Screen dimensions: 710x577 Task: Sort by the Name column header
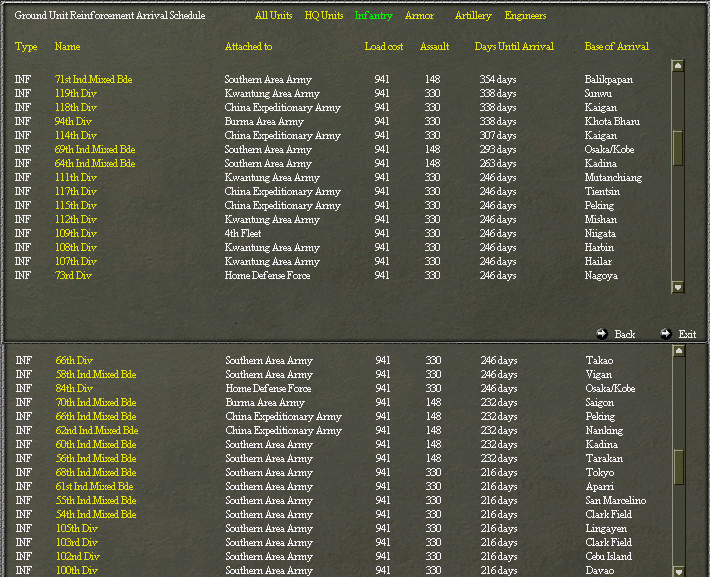click(67, 46)
